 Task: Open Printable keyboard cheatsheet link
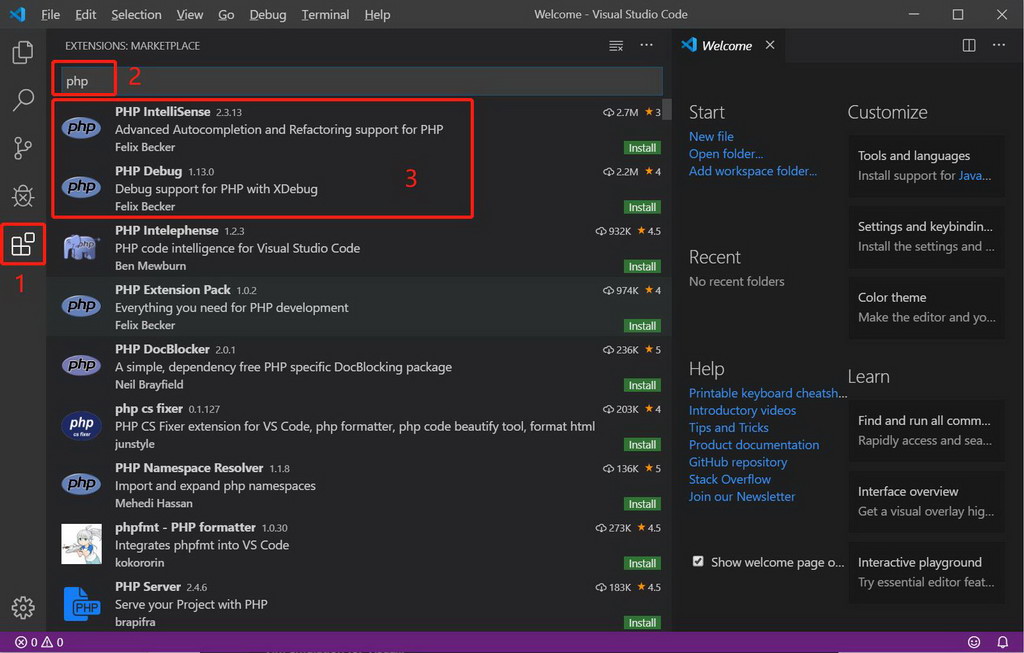(x=768, y=393)
